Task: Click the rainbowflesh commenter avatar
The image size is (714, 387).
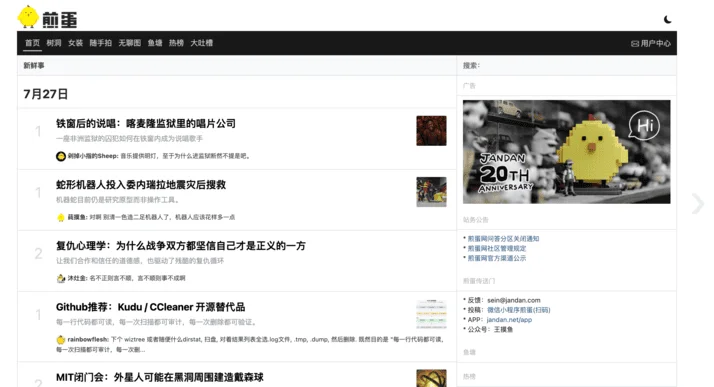Action: tap(61, 340)
